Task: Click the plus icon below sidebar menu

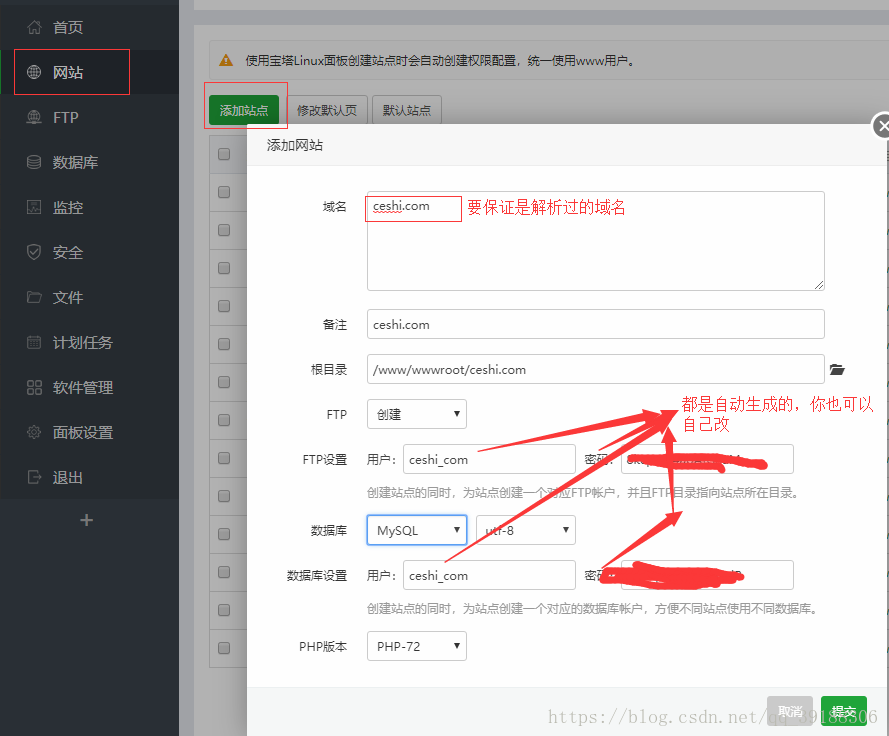Action: [87, 520]
